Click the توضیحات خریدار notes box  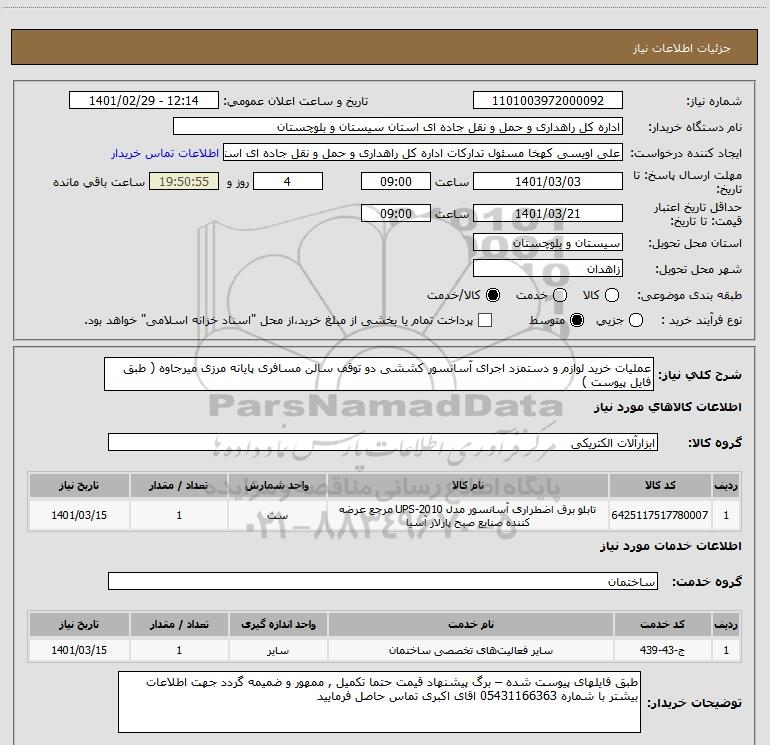(x=379, y=702)
